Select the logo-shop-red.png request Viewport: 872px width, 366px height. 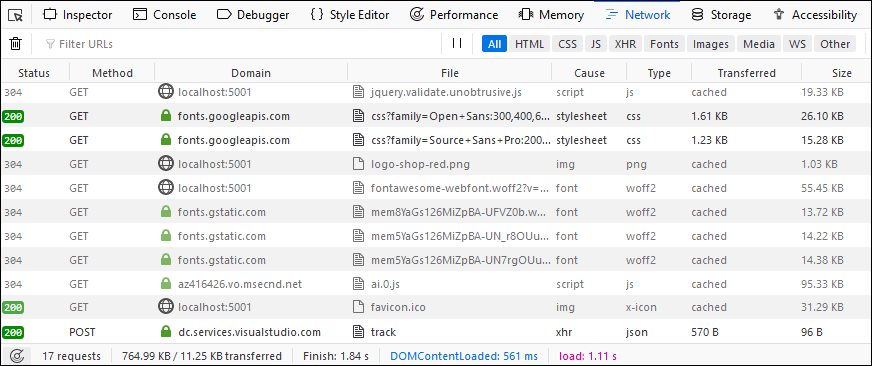pos(436,164)
